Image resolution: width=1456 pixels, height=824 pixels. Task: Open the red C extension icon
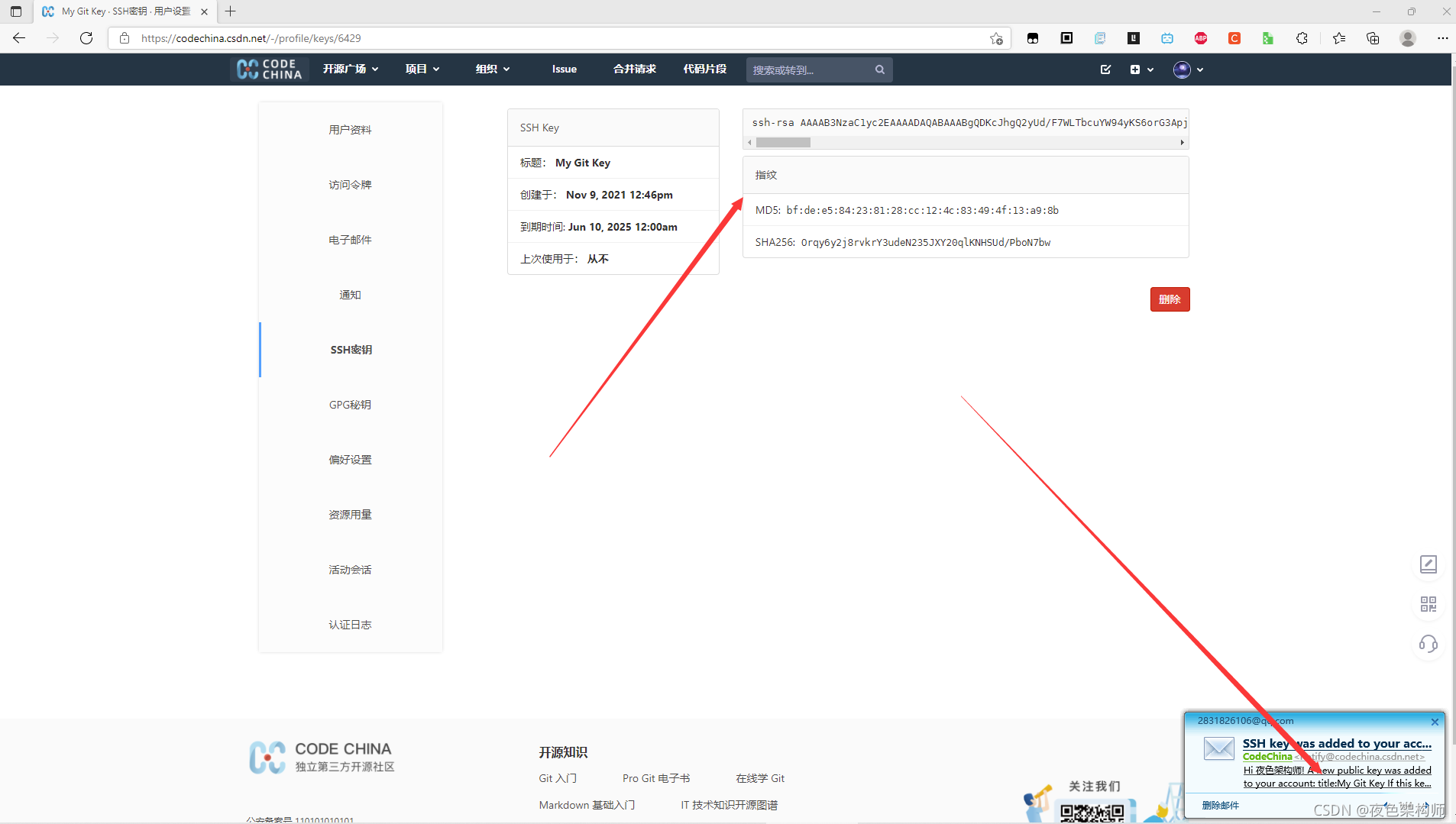1234,38
